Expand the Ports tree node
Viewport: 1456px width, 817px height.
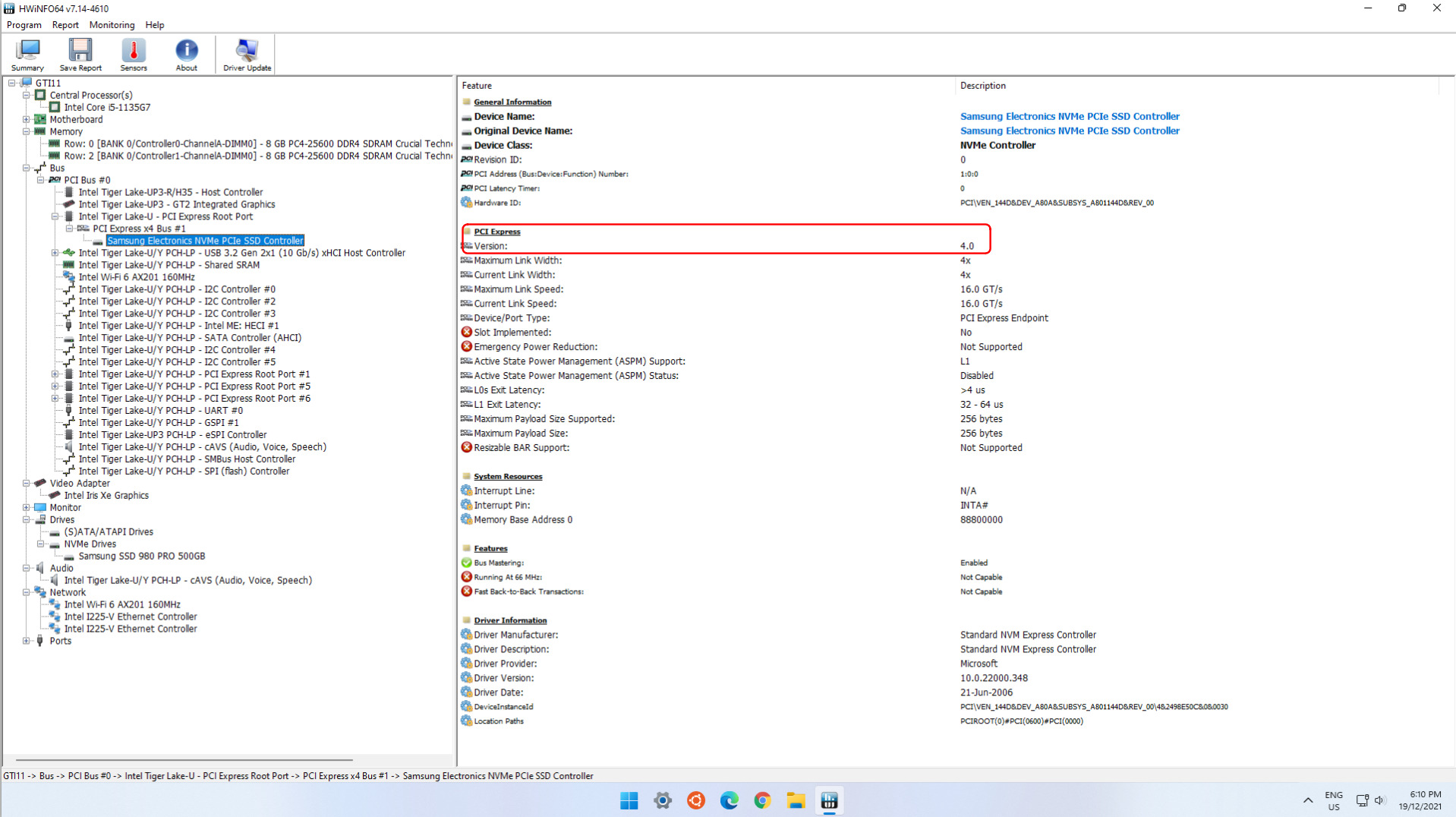pos(27,641)
